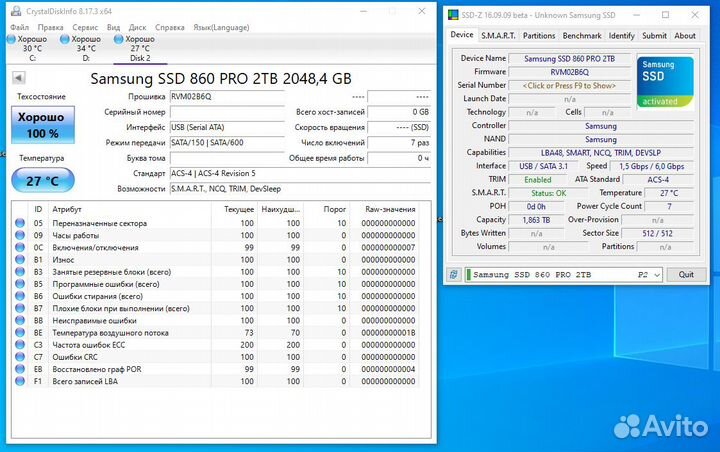Click the Raw-значения column header
720x452 pixels.
[390, 209]
